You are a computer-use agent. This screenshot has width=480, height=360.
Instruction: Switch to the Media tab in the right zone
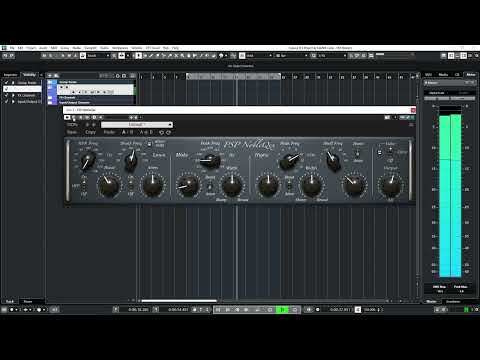coord(443,75)
